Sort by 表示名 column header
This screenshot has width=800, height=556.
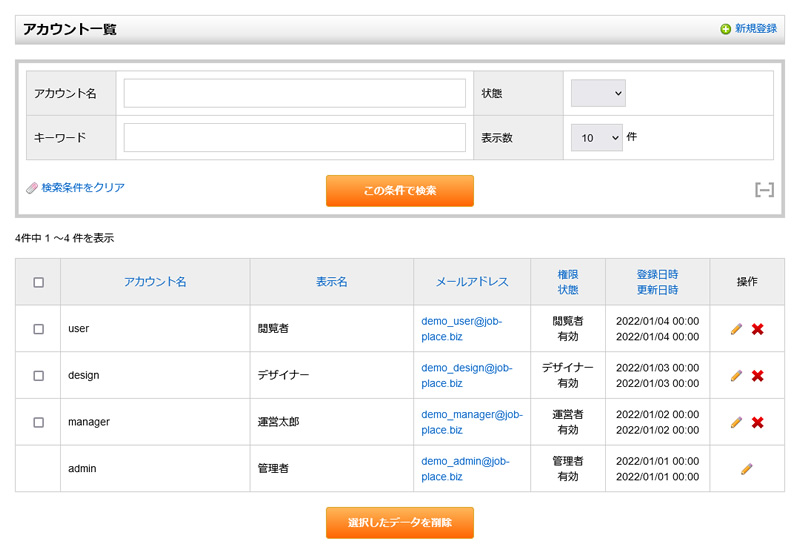pyautogui.click(x=332, y=282)
